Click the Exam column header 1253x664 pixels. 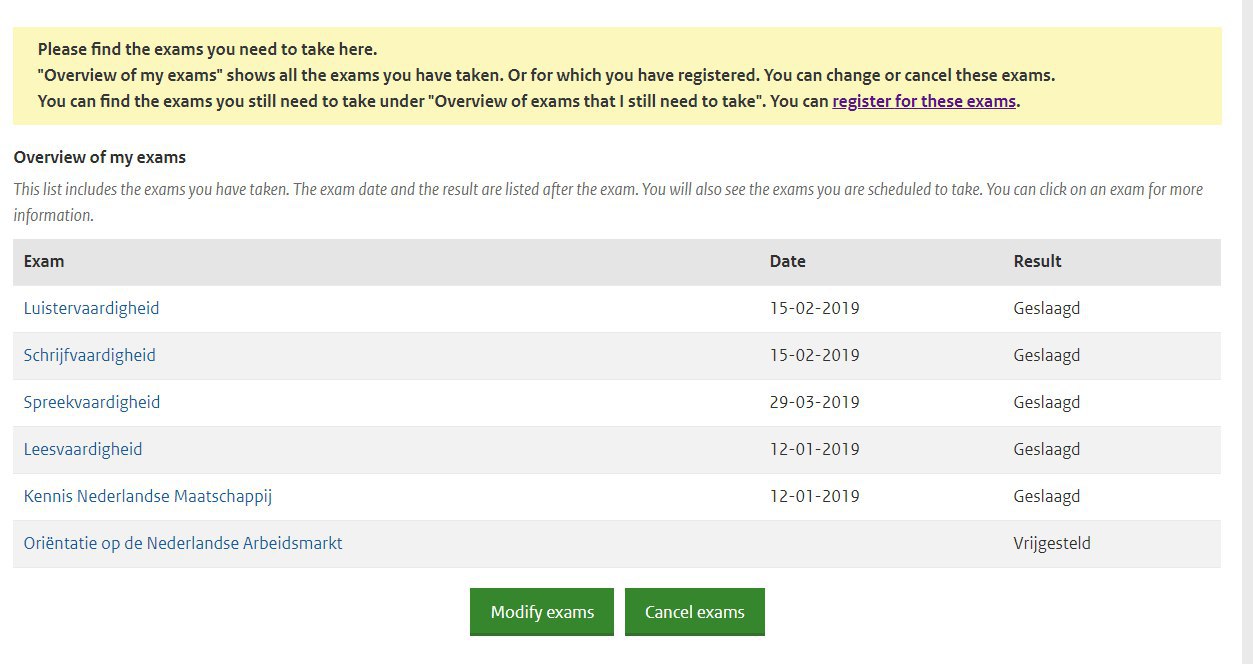click(44, 261)
